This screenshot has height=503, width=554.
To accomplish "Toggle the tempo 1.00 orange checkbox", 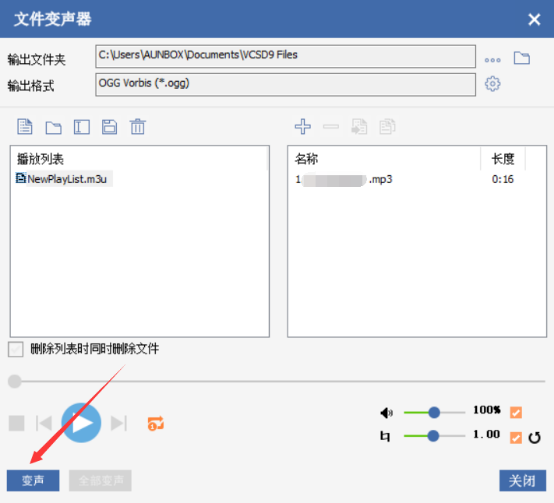I will [x=516, y=438].
